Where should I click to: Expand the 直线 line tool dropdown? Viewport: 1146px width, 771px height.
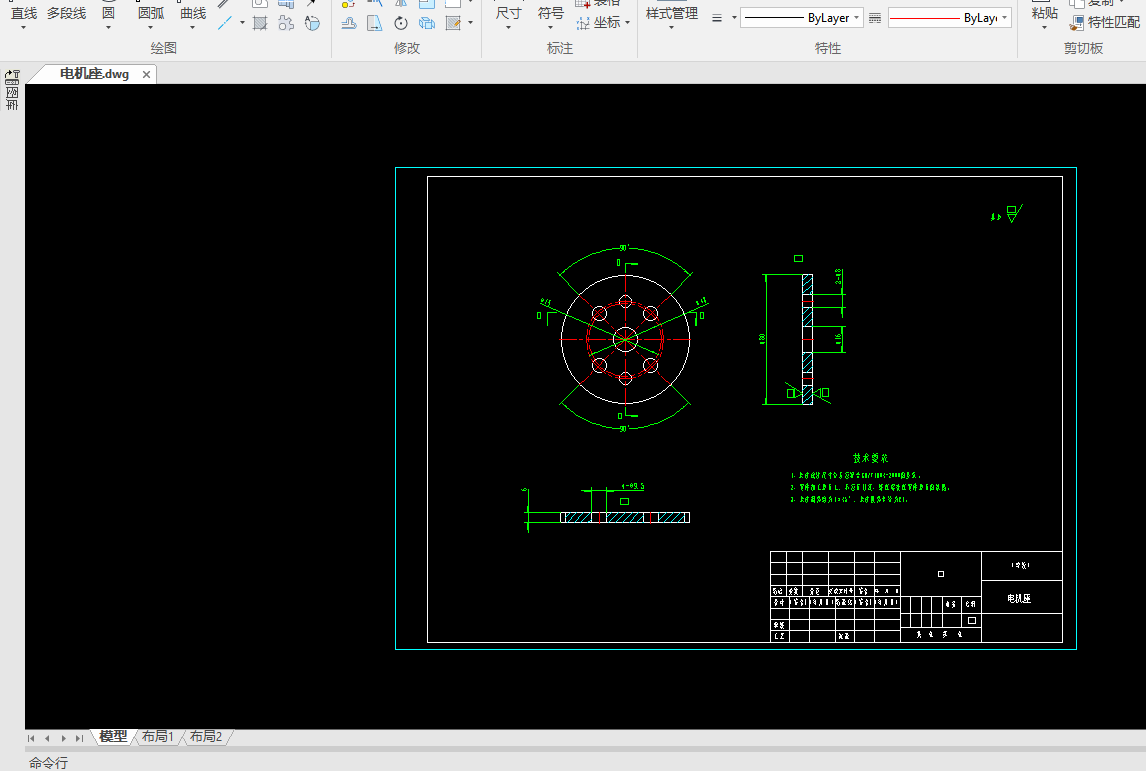tap(24, 28)
